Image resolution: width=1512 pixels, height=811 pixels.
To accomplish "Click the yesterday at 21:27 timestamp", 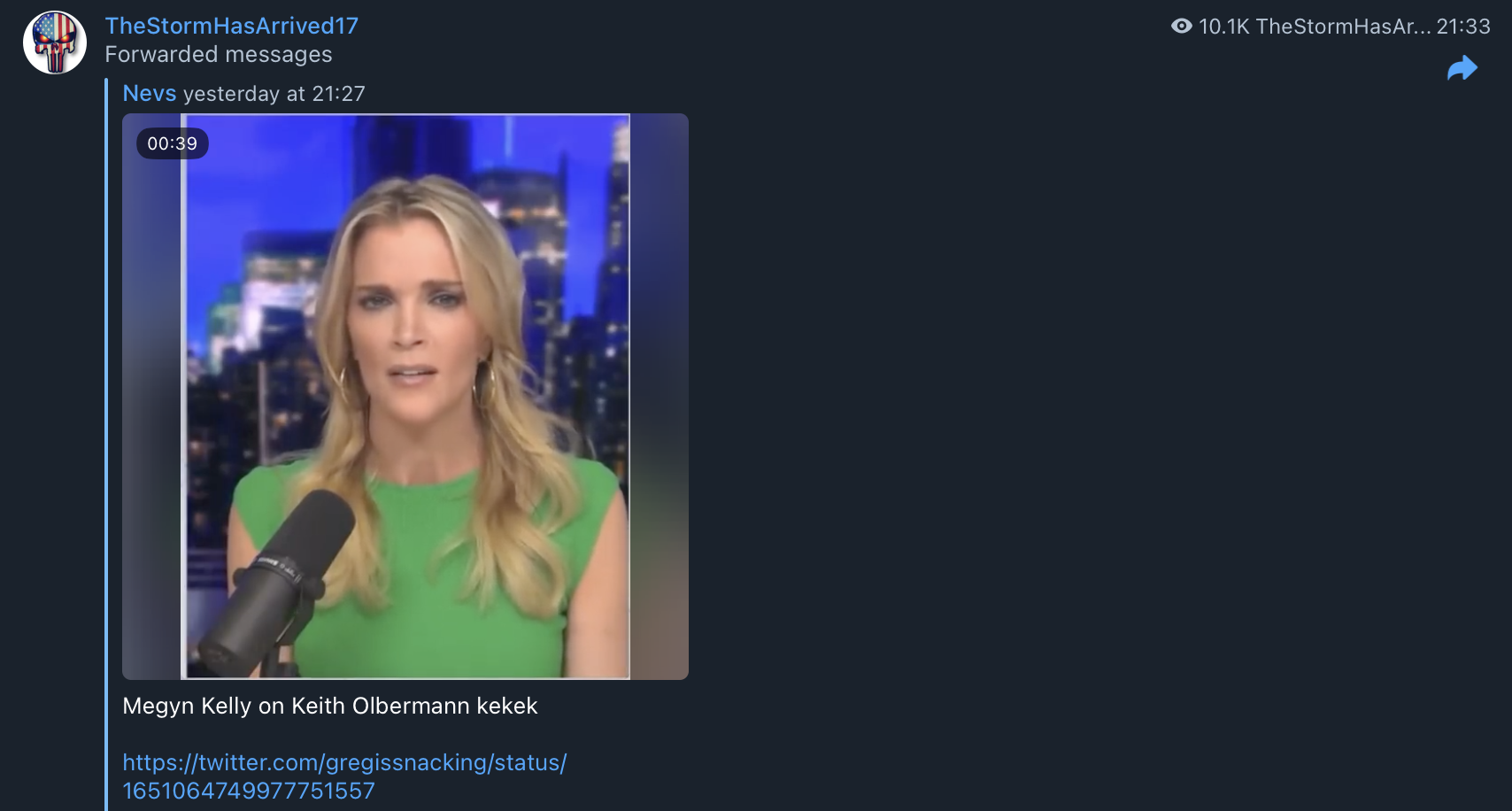I will pos(274,94).
